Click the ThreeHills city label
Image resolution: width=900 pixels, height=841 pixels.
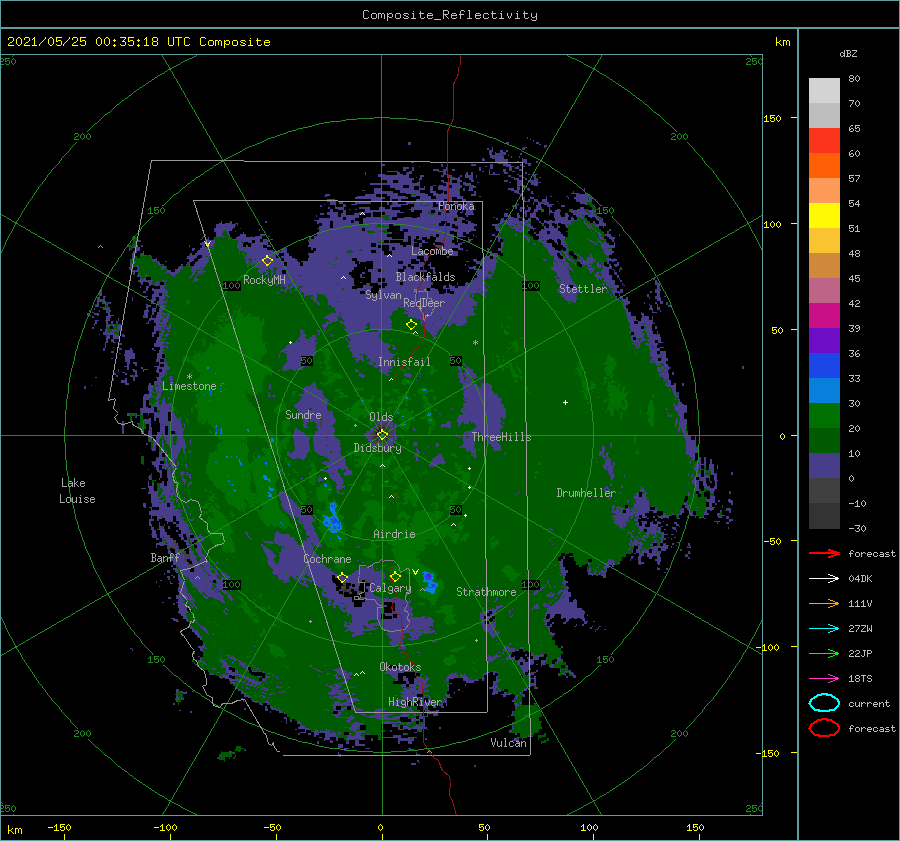pyautogui.click(x=501, y=437)
